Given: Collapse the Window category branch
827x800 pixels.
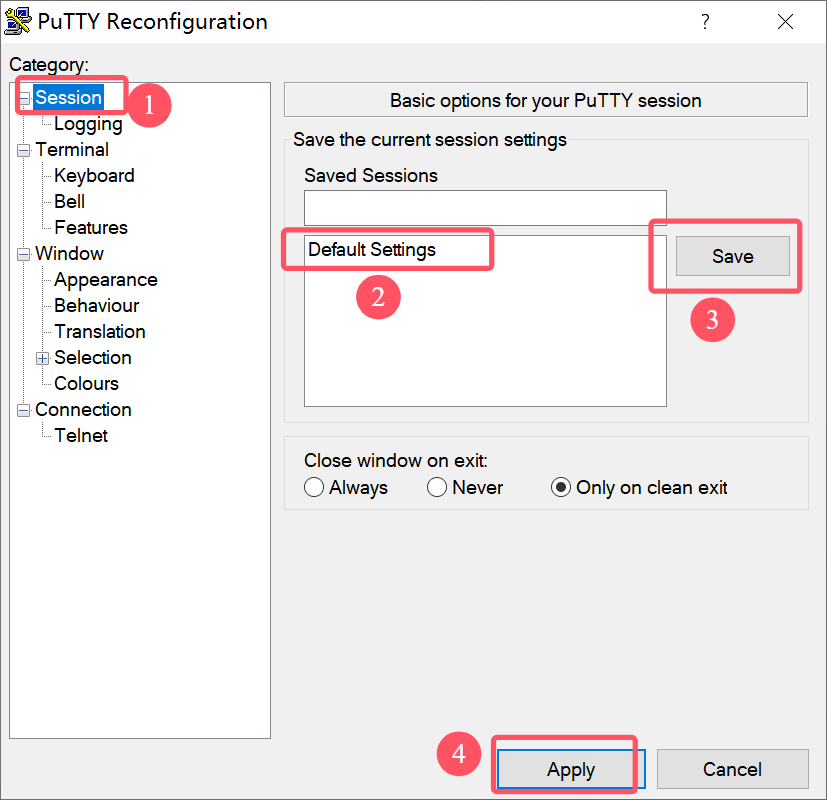Looking at the screenshot, I should [x=23, y=254].
